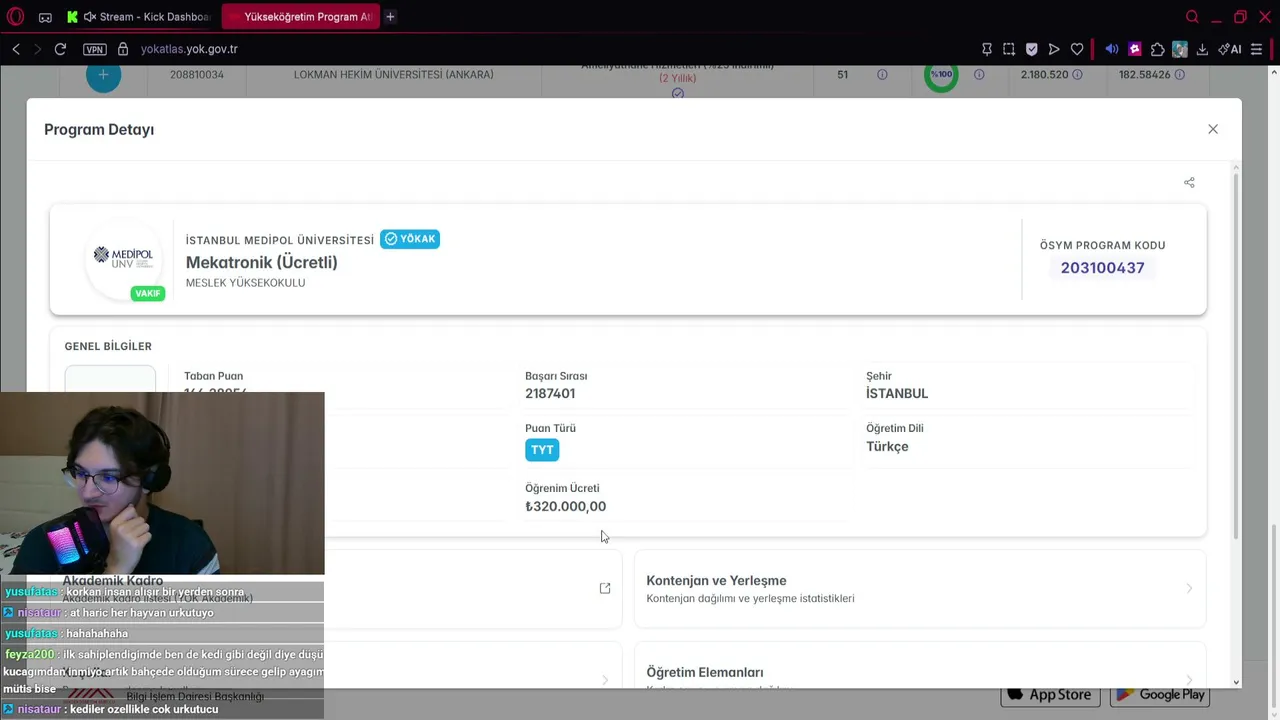Open the downloads icon
This screenshot has height=720, width=1280.
pos(1203,49)
